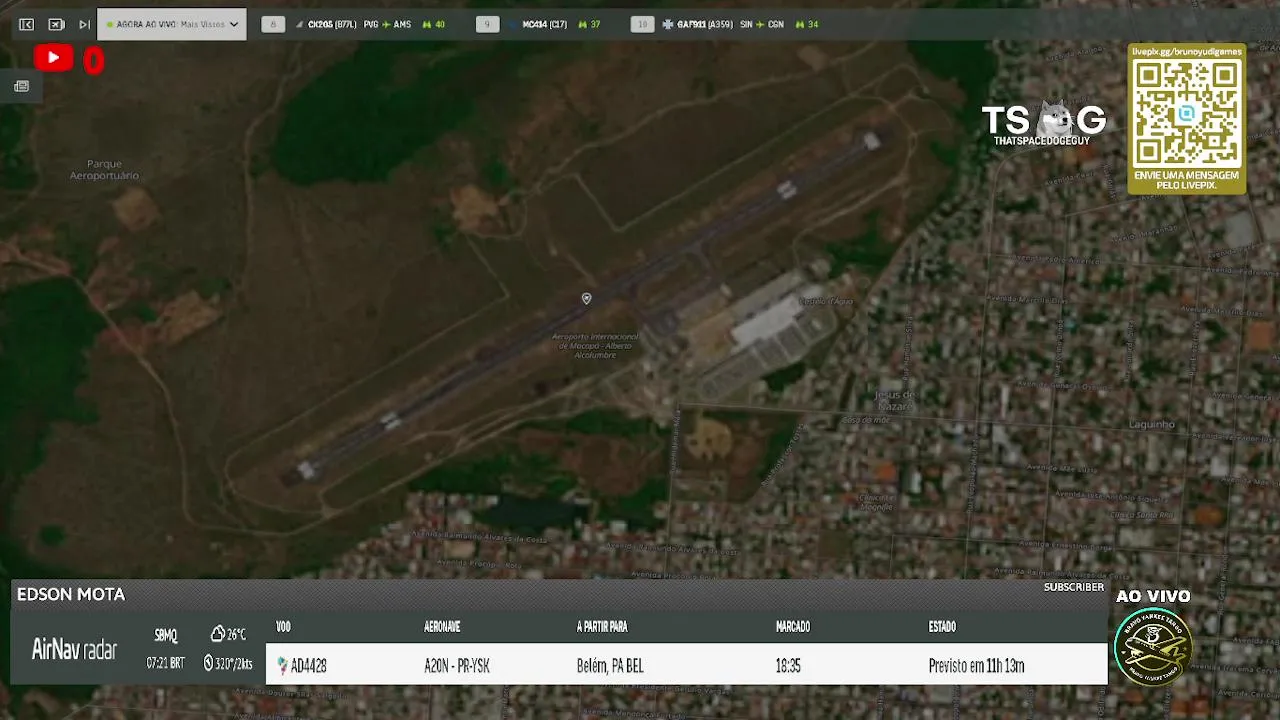Click the ESTADO column header
This screenshot has width=1280, height=720.
(942, 627)
